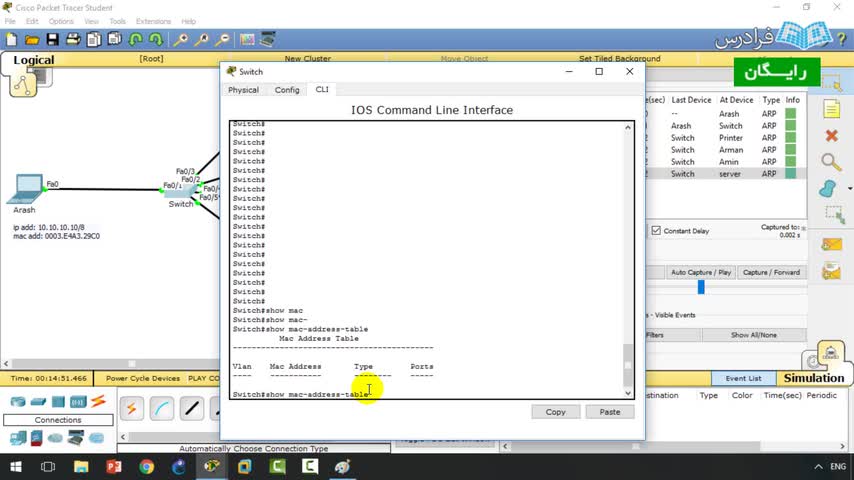Image resolution: width=854 pixels, height=480 pixels.
Task: Click Show All/None button
Action: coord(754,335)
